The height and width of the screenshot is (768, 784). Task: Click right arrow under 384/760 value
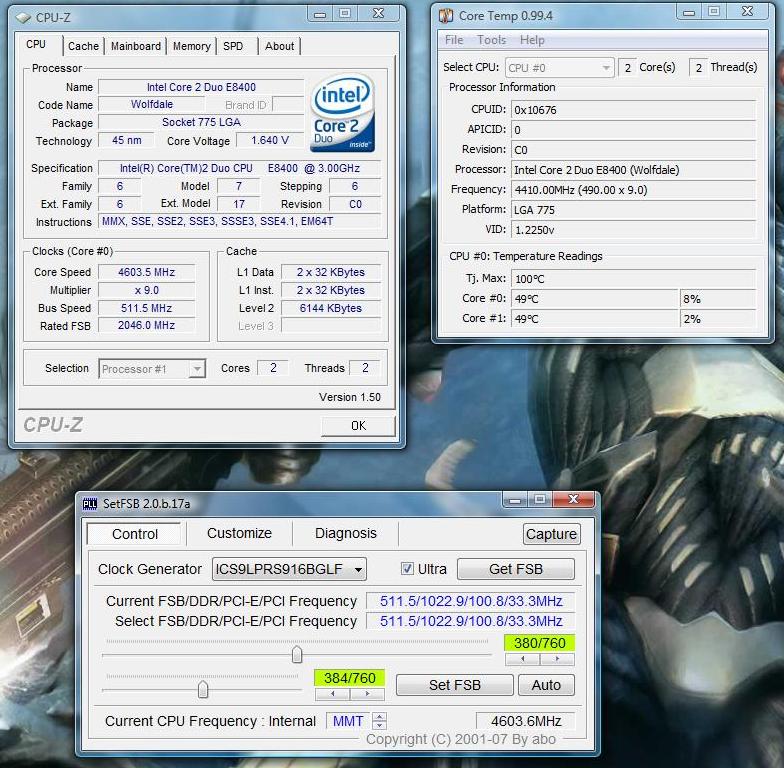[368, 694]
